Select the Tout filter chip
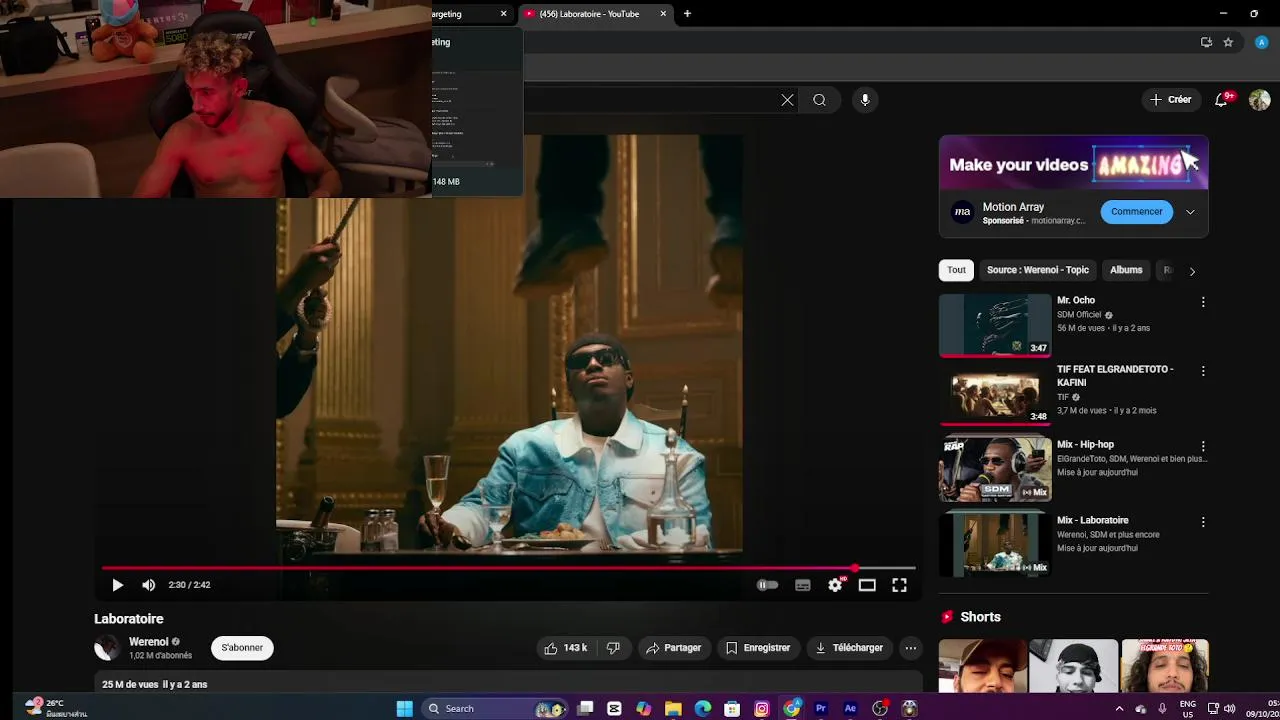Screen dimensions: 1280x720 (x=956, y=270)
